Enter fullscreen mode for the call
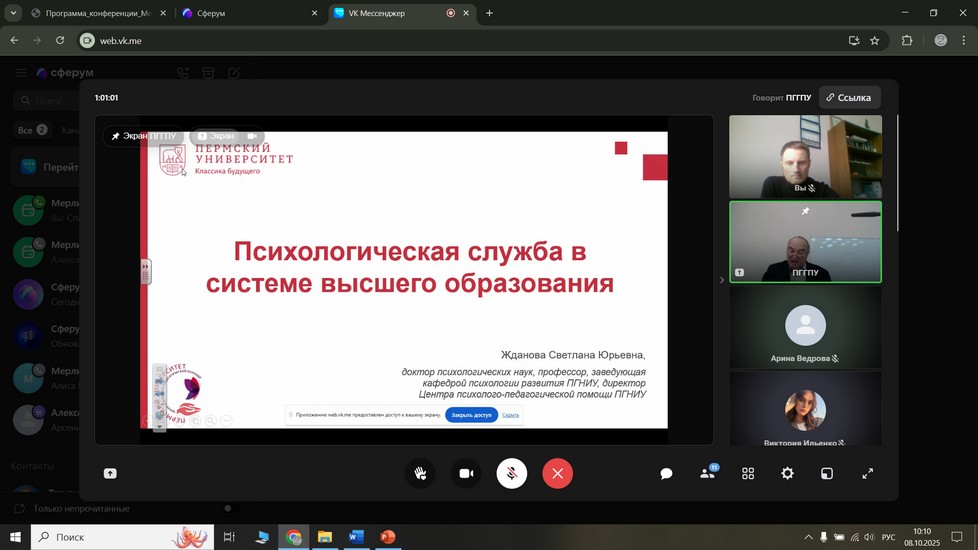This screenshot has width=978, height=550. 868,473
